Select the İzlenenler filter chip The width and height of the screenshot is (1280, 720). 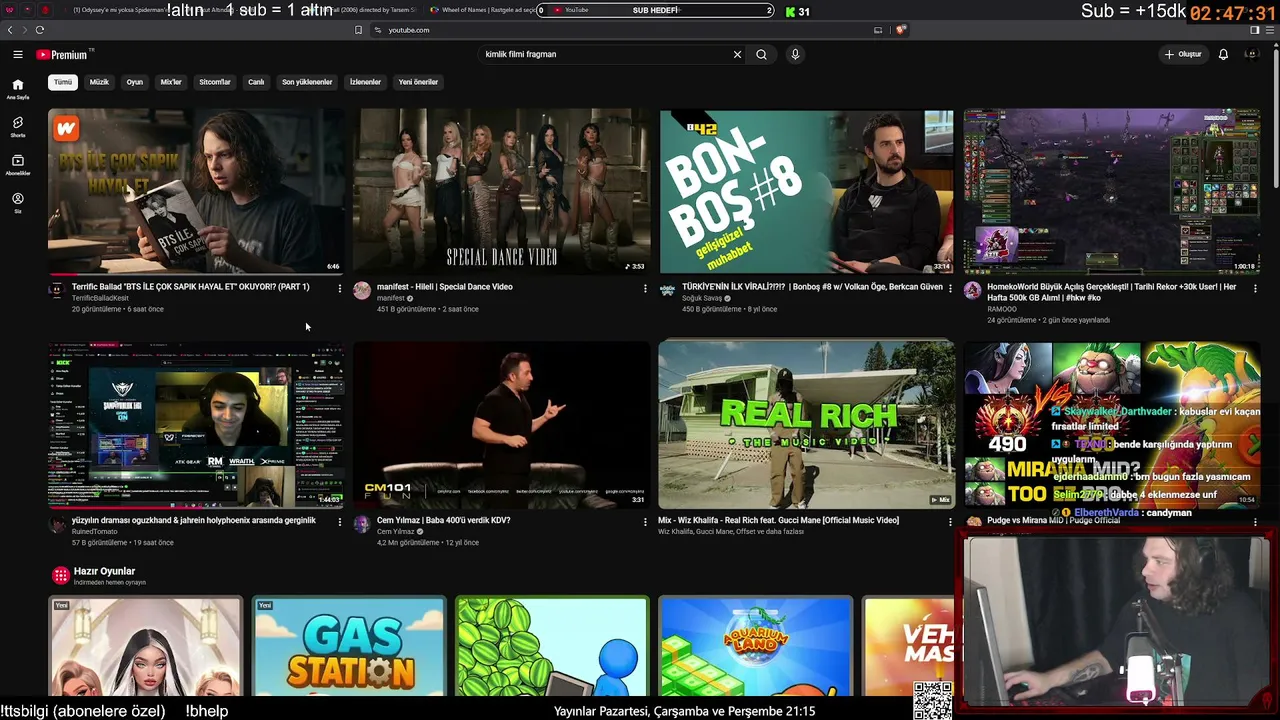point(365,82)
